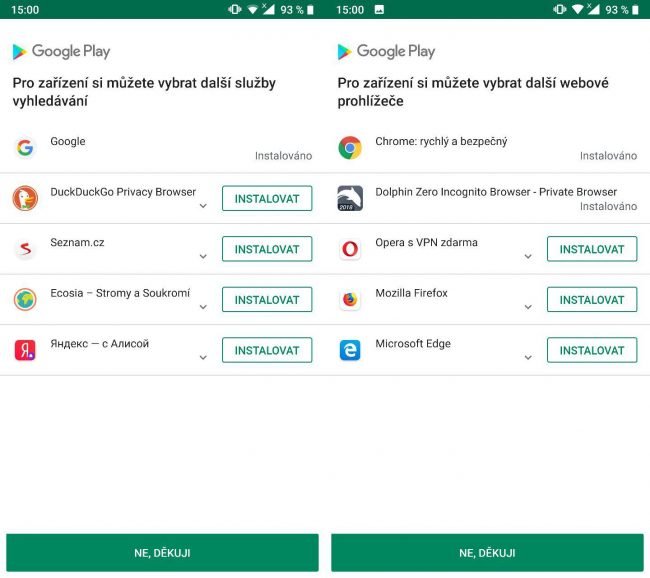Expand Microsoft Edge details chevron
This screenshot has height=578, width=650.
coord(528,357)
